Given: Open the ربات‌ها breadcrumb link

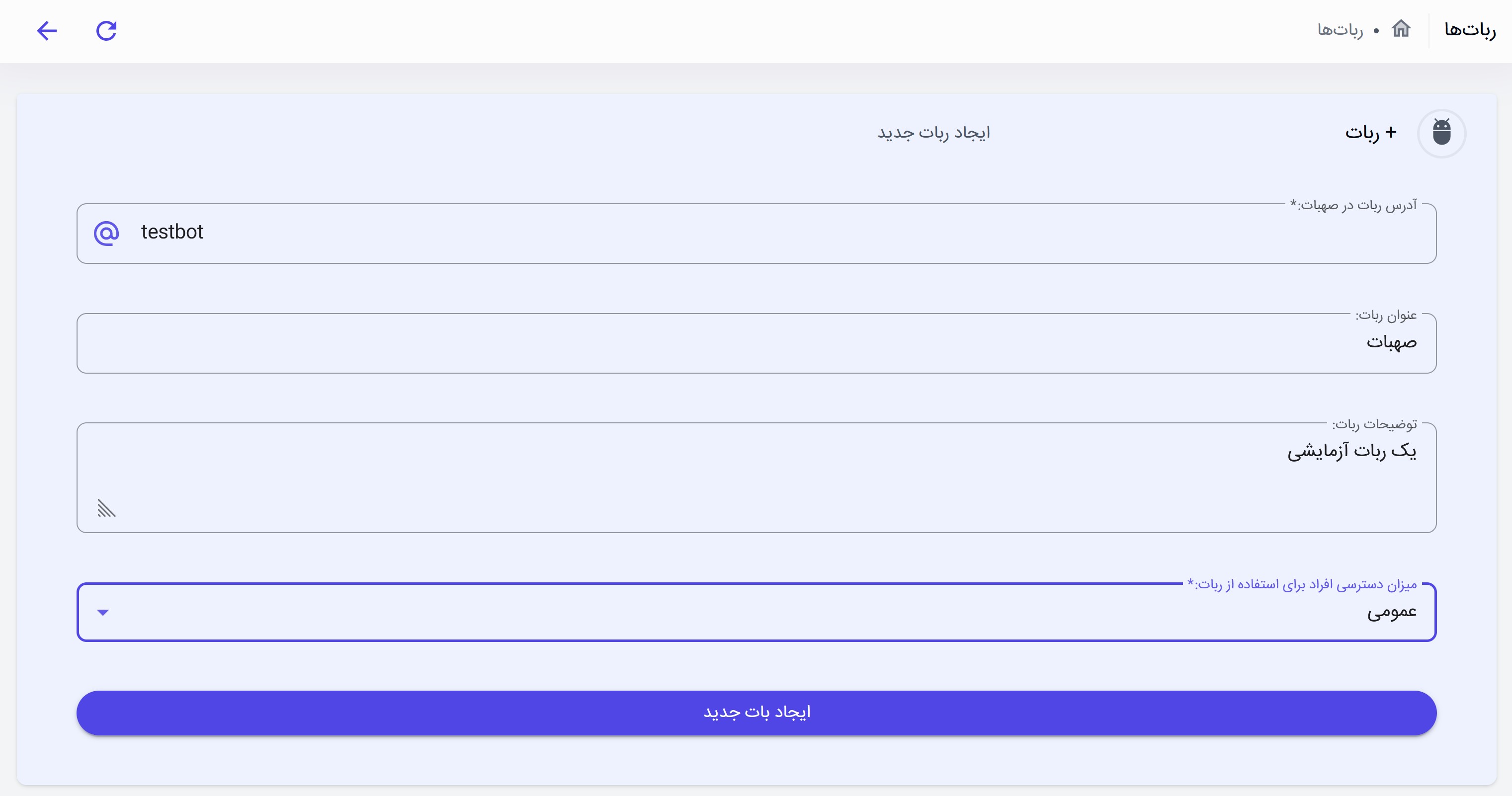Looking at the screenshot, I should 1340,30.
